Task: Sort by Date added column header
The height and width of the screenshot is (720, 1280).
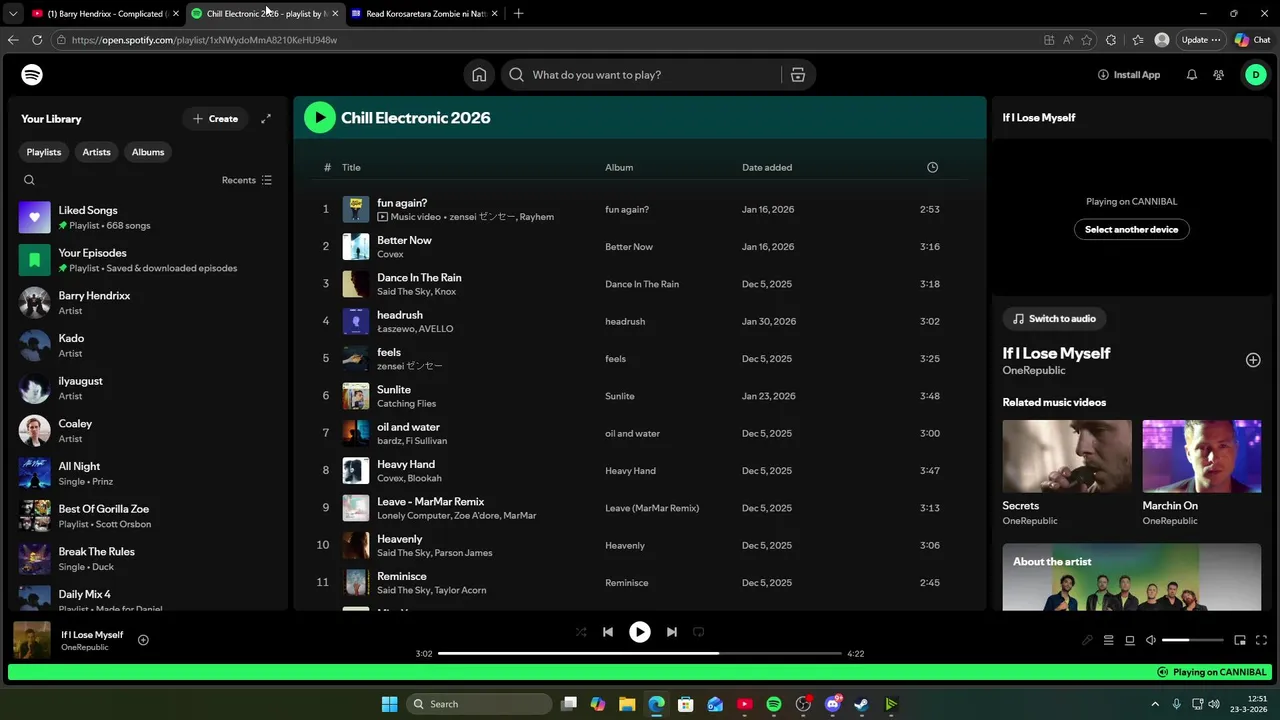Action: point(767,167)
